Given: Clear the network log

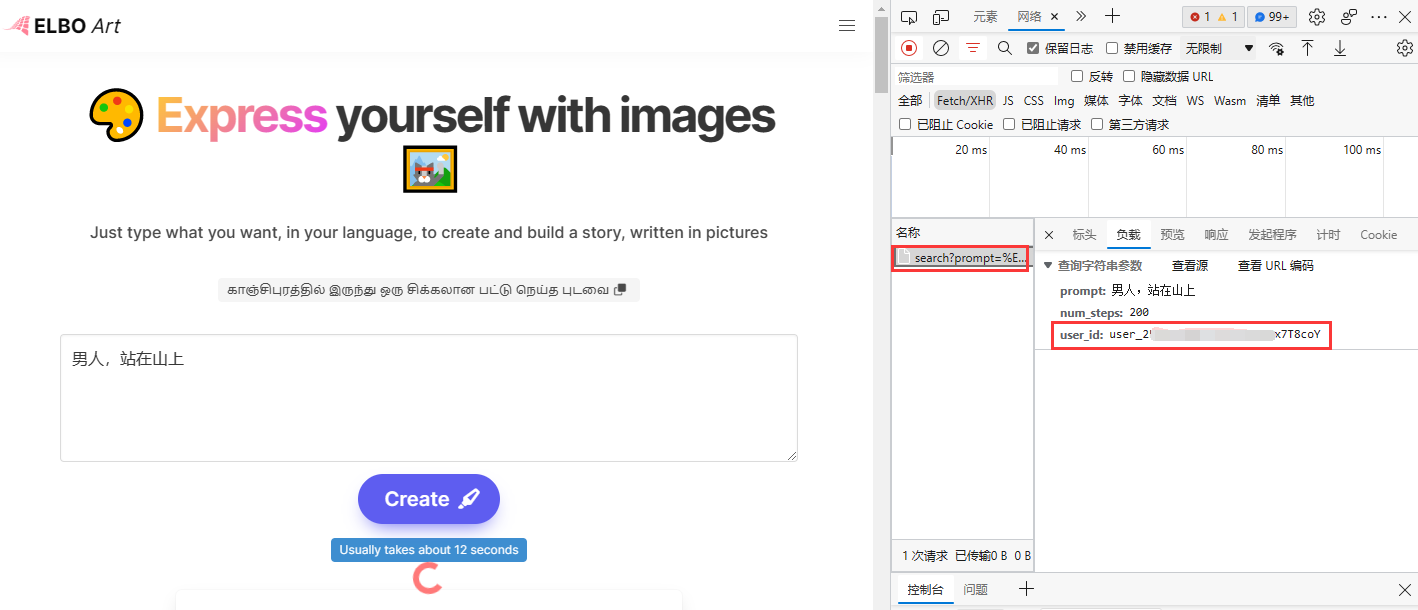Looking at the screenshot, I should coord(940,48).
